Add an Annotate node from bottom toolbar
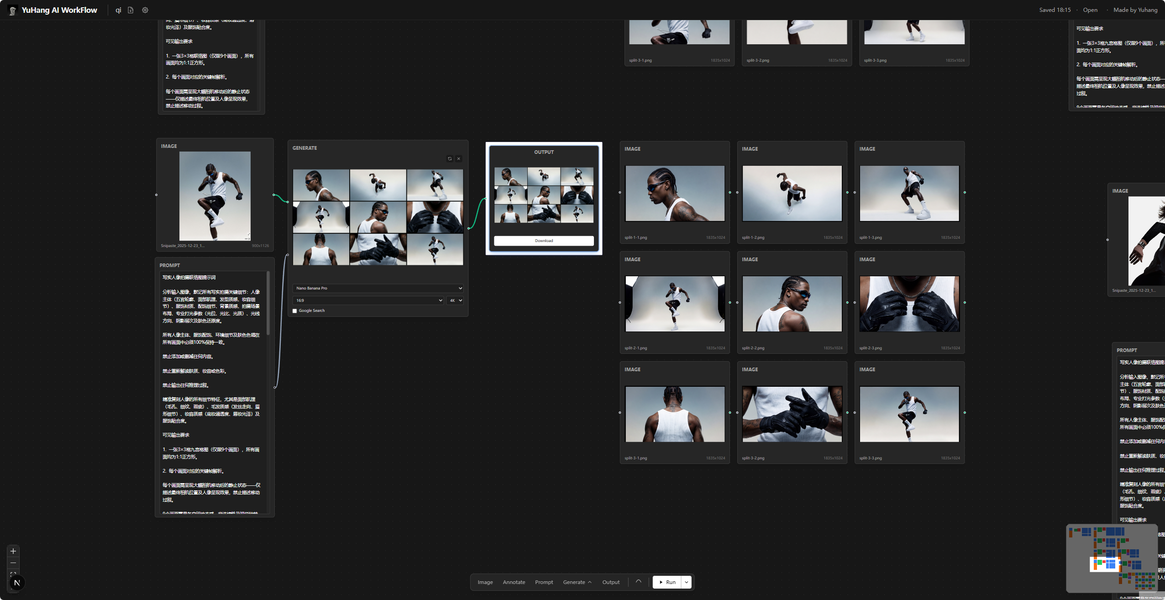1165x600 pixels. tap(514, 582)
